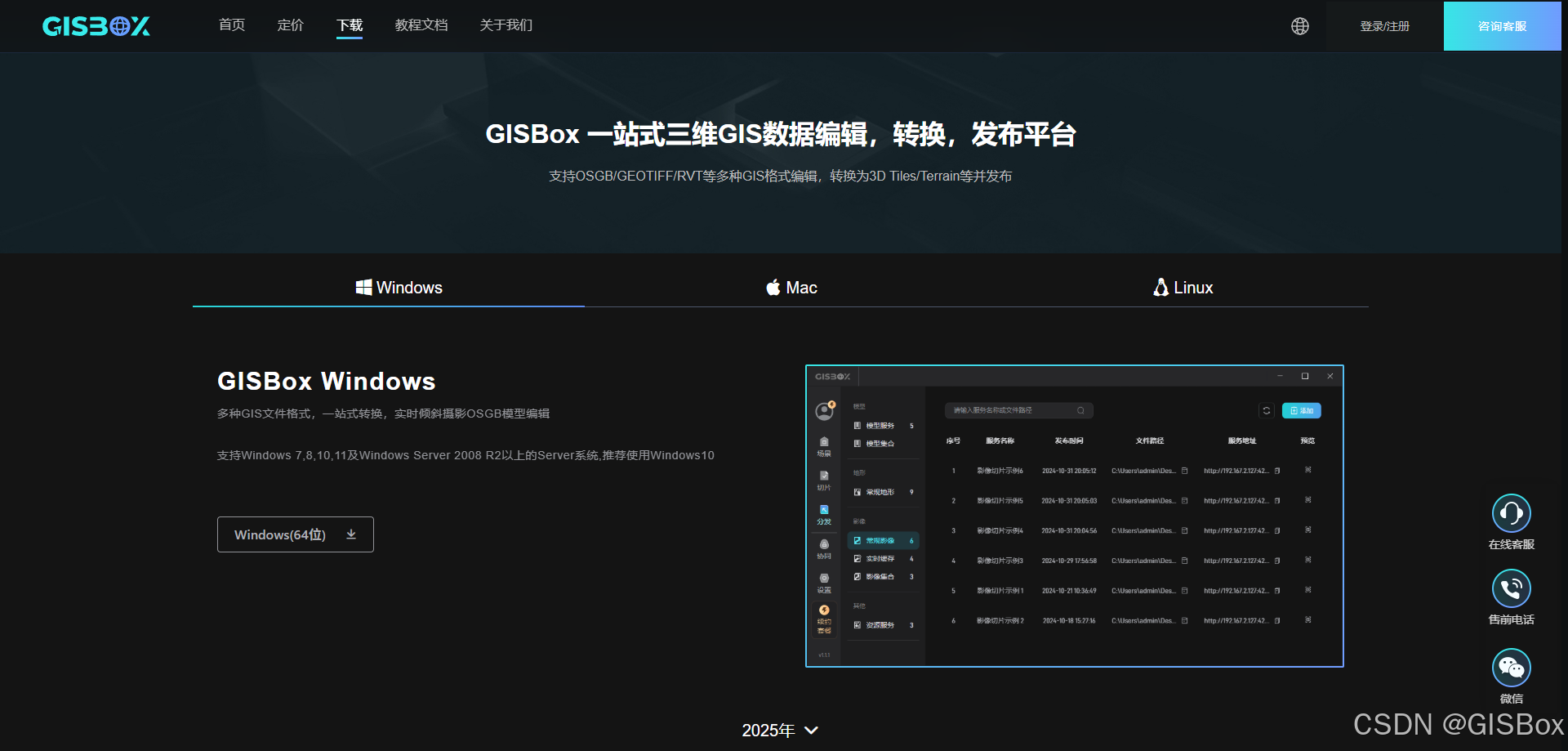Download Windows(64位) installer
The image size is (1568, 751).
point(296,534)
